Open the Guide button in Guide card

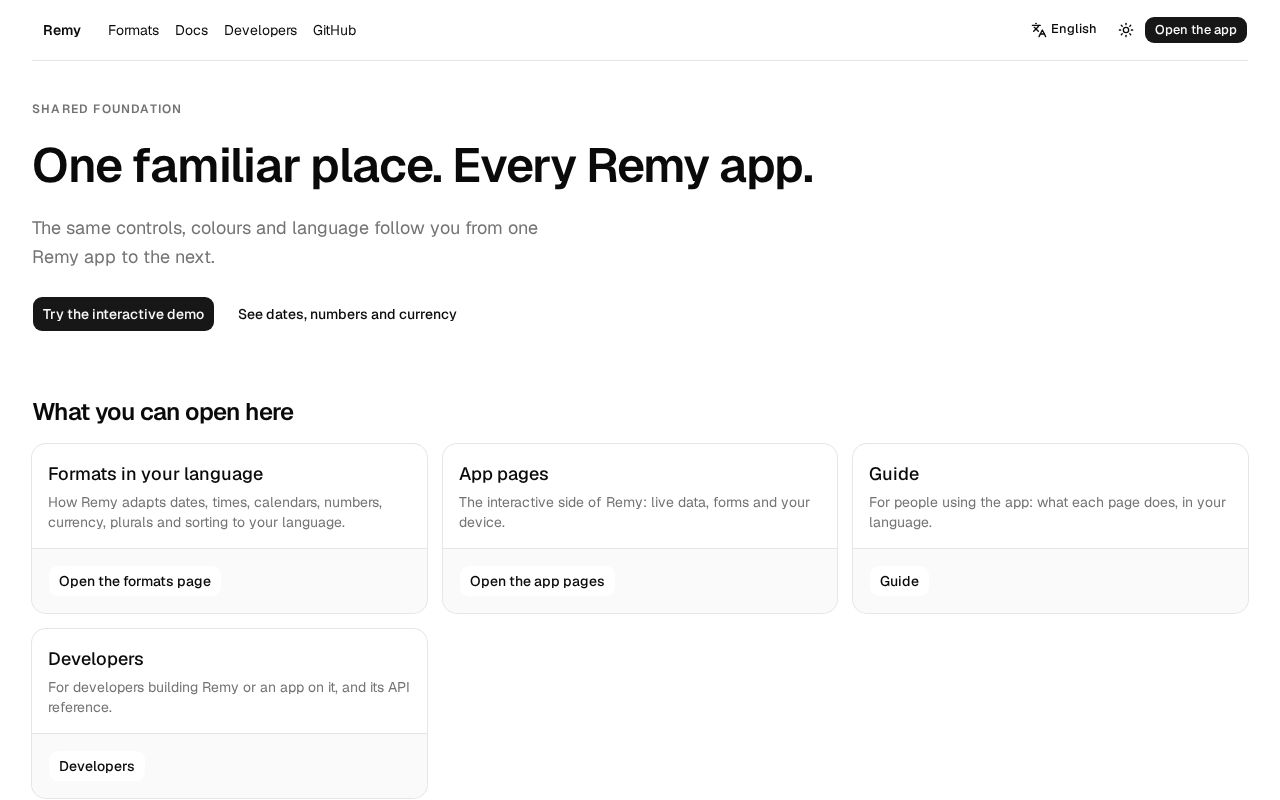[899, 581]
